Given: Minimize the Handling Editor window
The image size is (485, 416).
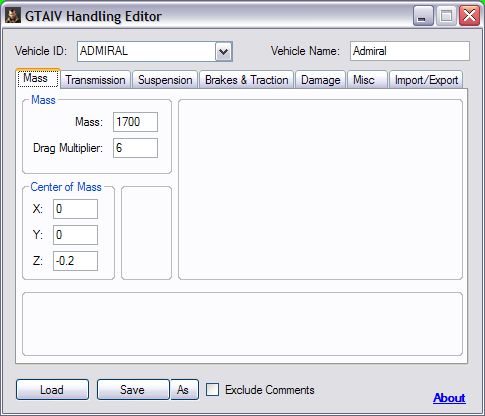Looking at the screenshot, I should point(423,16).
